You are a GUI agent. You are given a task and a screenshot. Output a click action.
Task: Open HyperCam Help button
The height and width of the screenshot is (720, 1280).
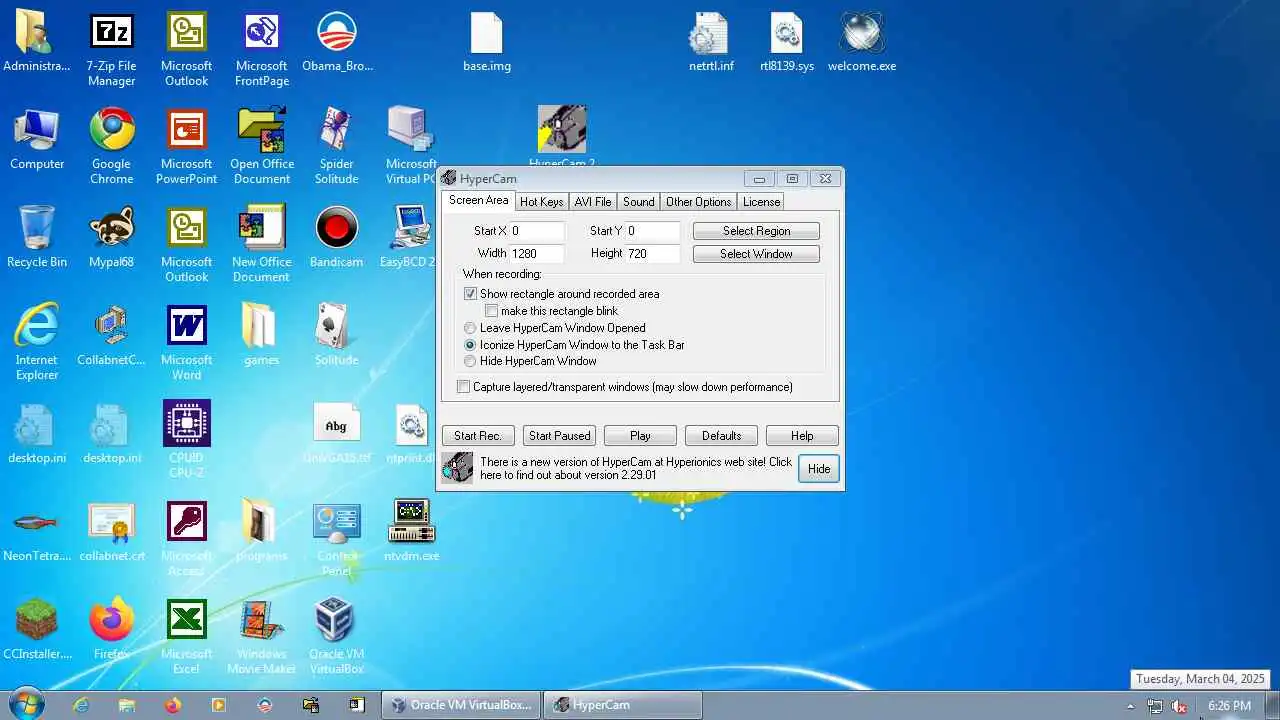pyautogui.click(x=802, y=436)
